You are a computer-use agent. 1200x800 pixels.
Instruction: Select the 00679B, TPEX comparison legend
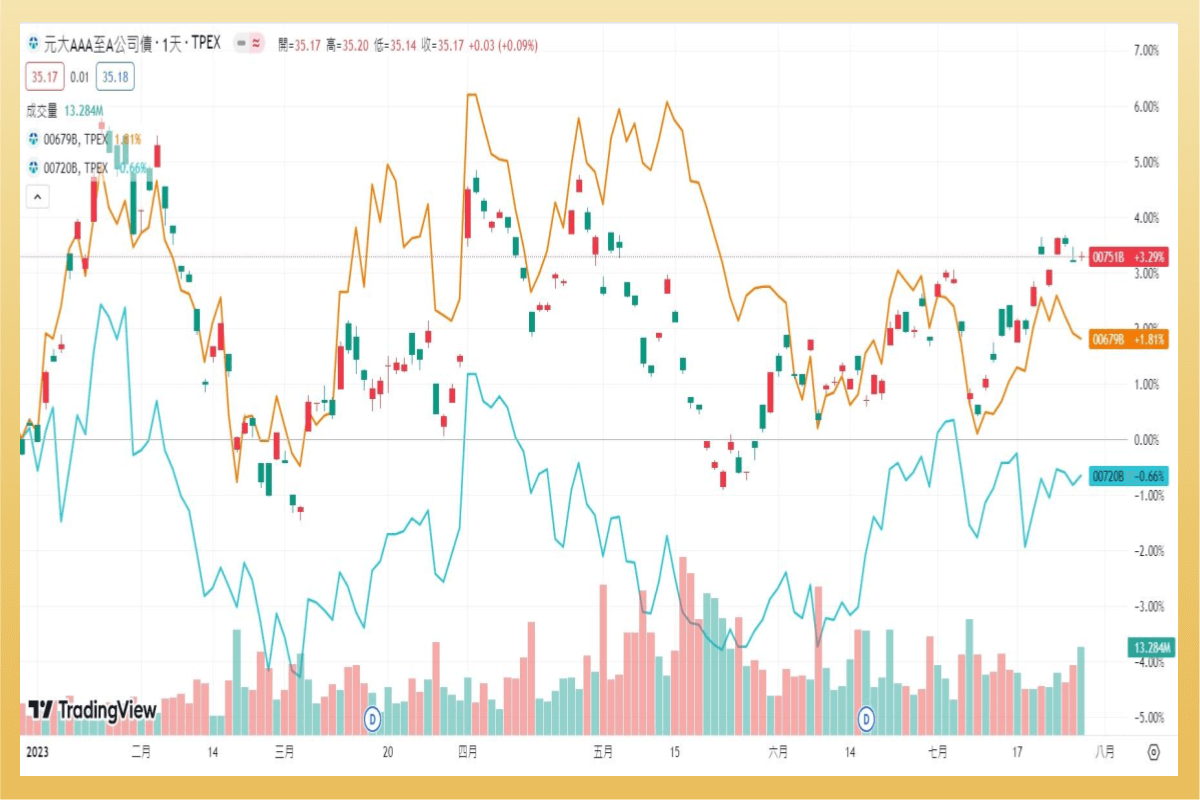tap(76, 140)
